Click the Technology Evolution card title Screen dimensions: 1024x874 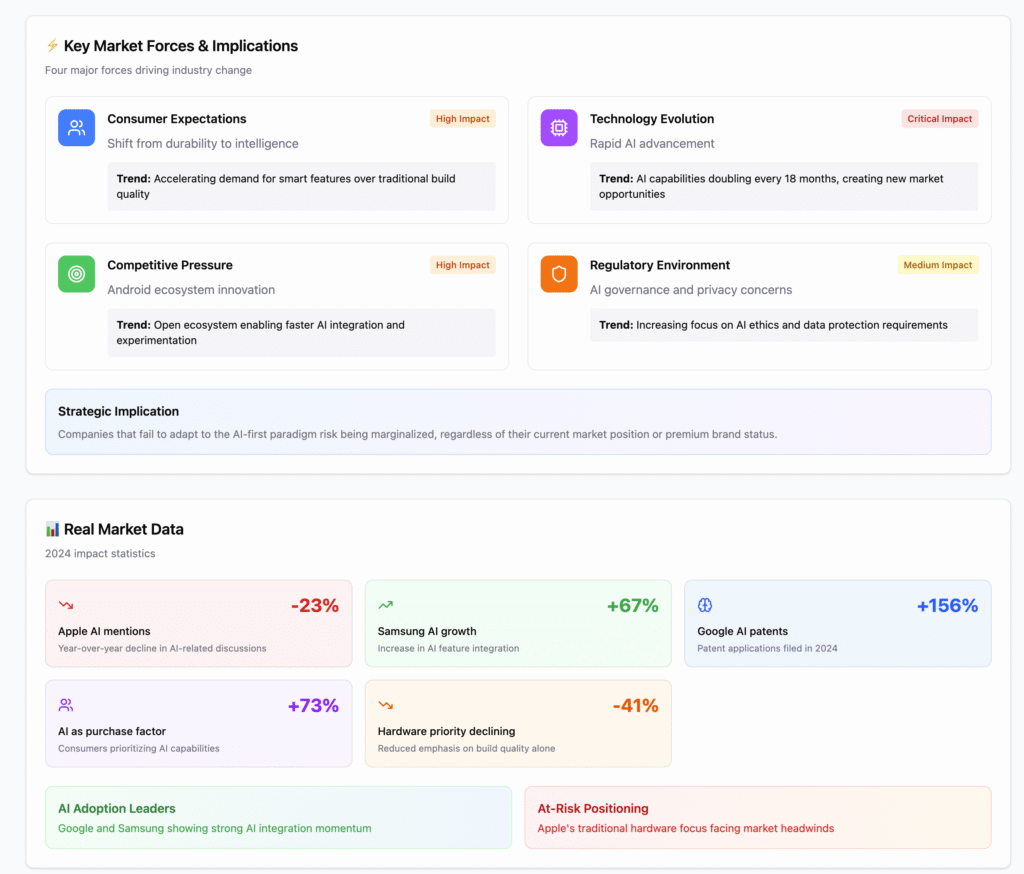[652, 119]
